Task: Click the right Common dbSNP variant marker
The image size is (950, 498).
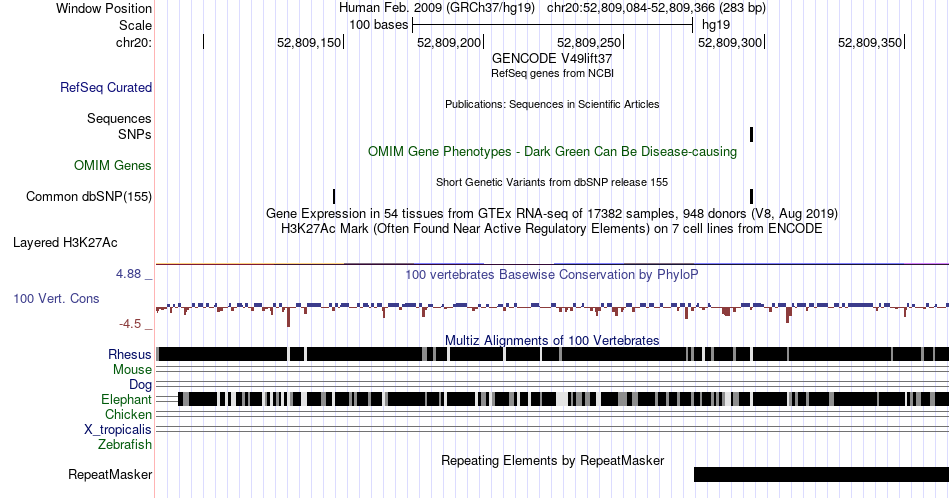Action: tap(751, 196)
